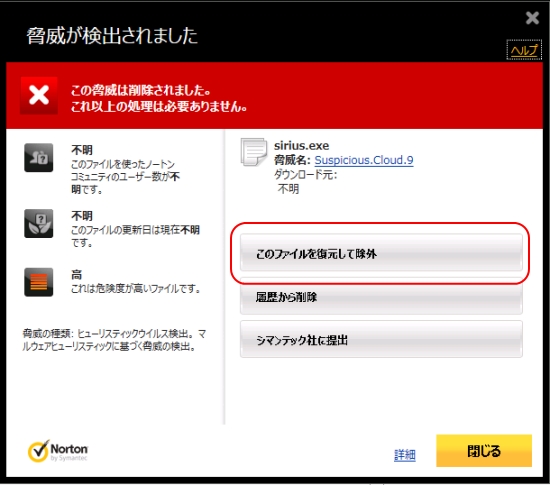Open the 詳細 details link
This screenshot has width=550, height=485.
pos(405,455)
